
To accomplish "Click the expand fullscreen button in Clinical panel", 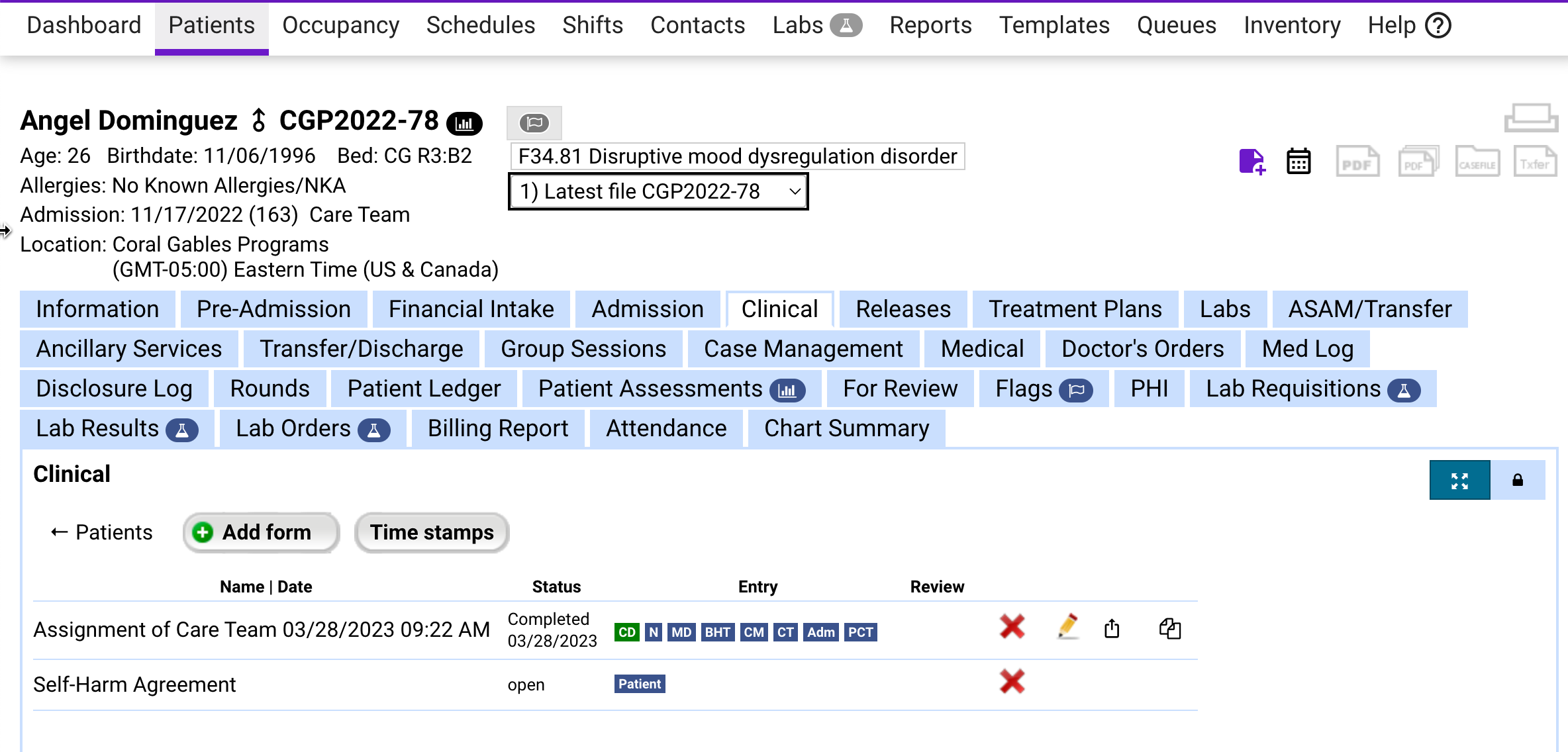I will pos(1459,480).
